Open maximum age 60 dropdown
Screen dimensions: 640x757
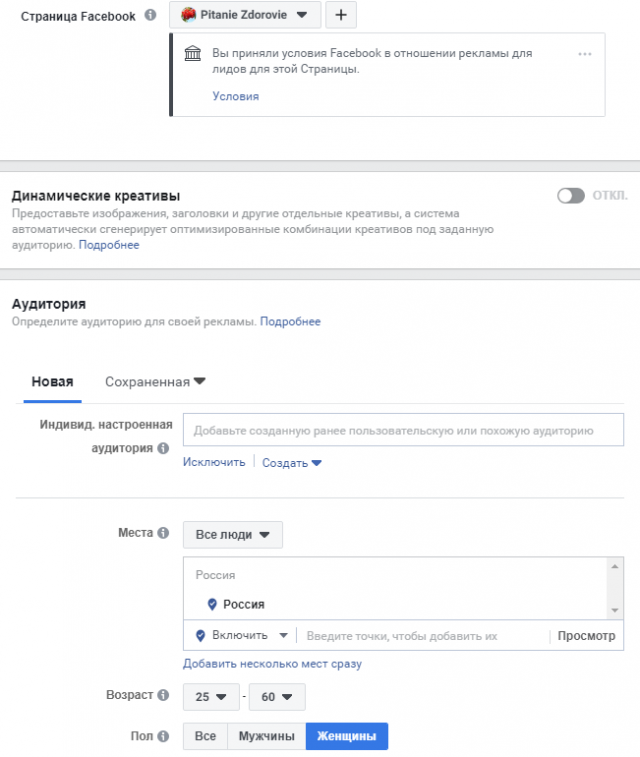click(x=277, y=697)
